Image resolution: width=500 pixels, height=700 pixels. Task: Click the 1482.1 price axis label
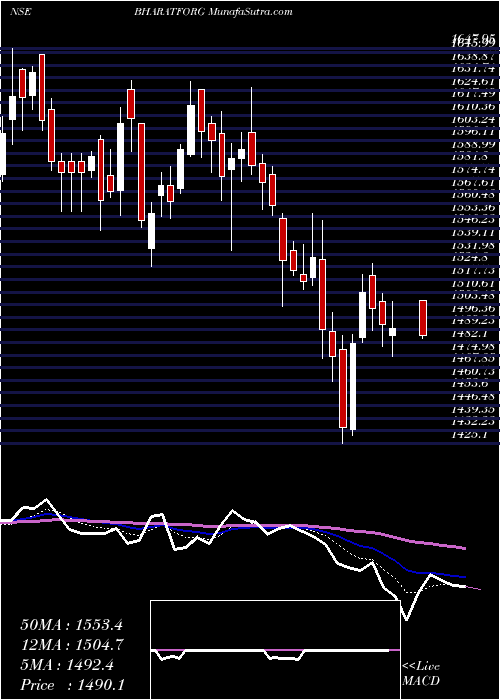click(470, 334)
